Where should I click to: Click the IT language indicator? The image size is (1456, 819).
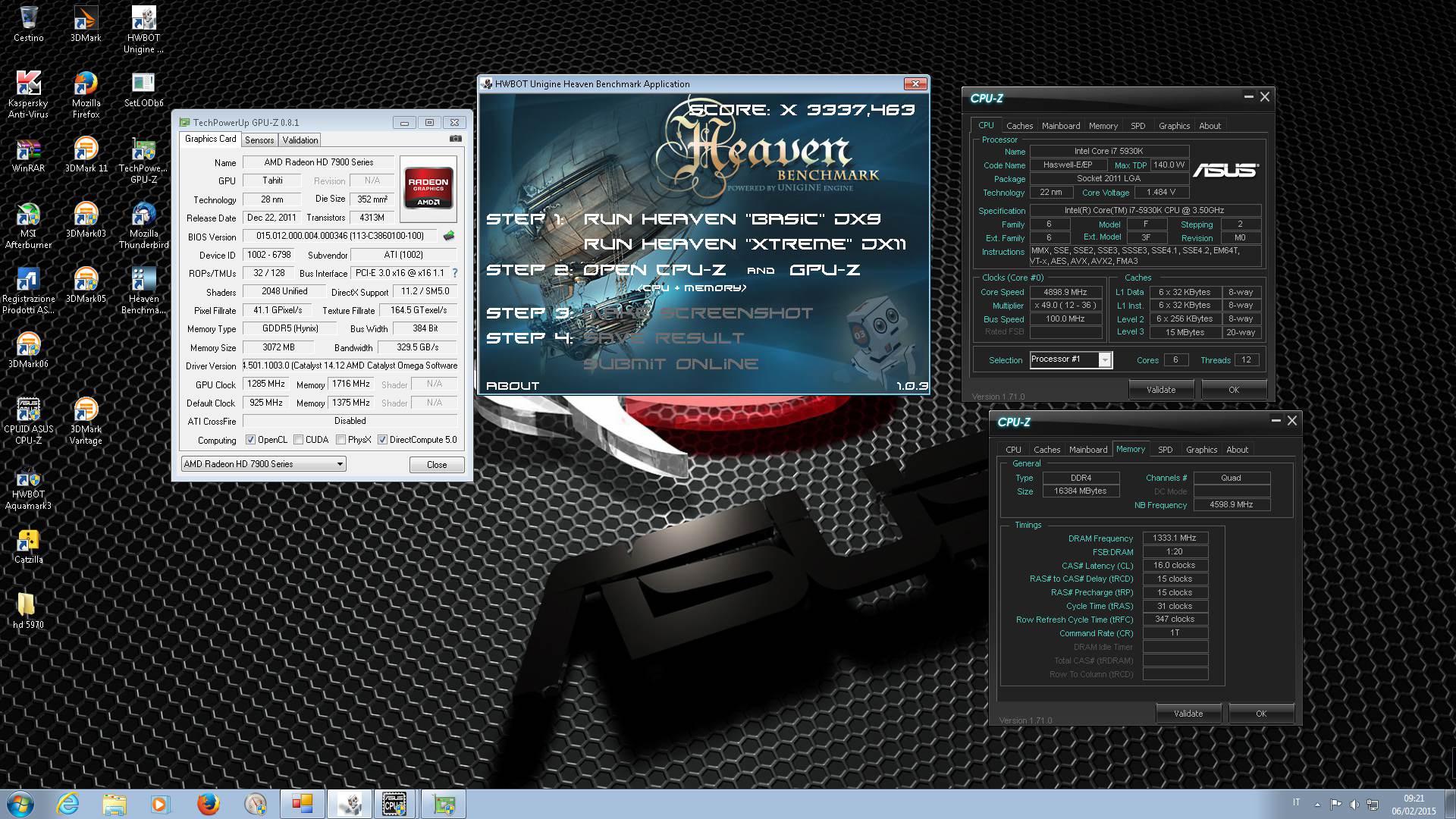tap(1296, 803)
